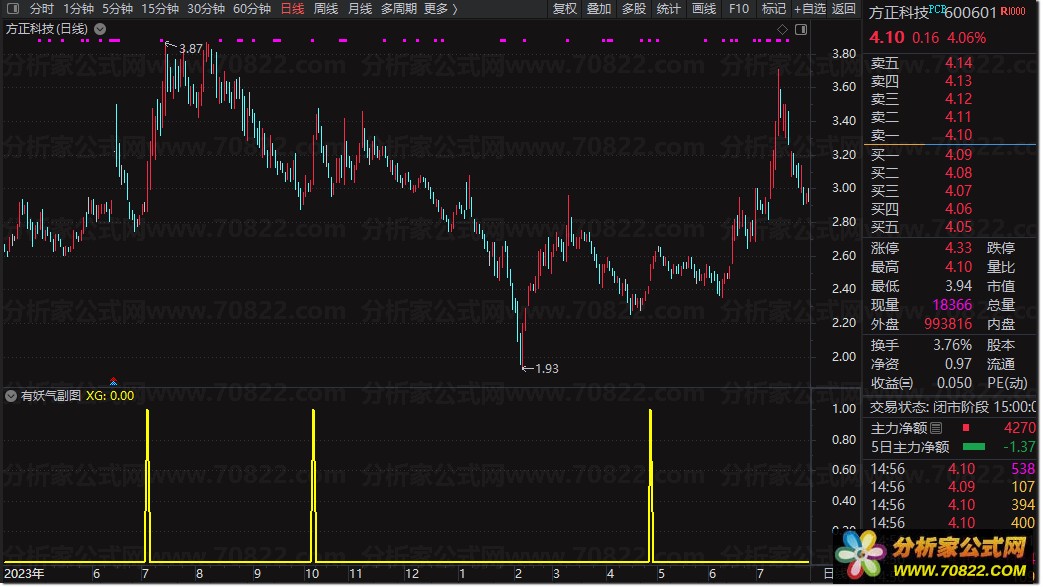
Task: Click the 1.93 low price label
Action: pyautogui.click(x=546, y=369)
